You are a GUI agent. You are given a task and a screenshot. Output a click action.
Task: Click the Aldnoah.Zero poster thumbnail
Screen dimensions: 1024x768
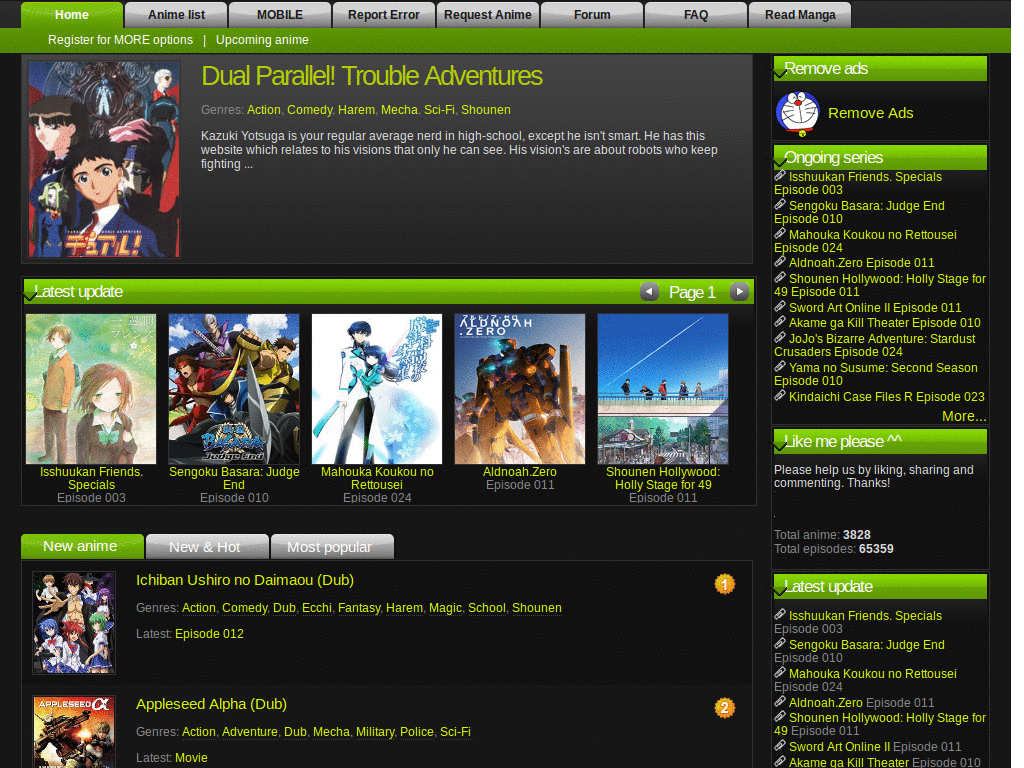coord(520,388)
